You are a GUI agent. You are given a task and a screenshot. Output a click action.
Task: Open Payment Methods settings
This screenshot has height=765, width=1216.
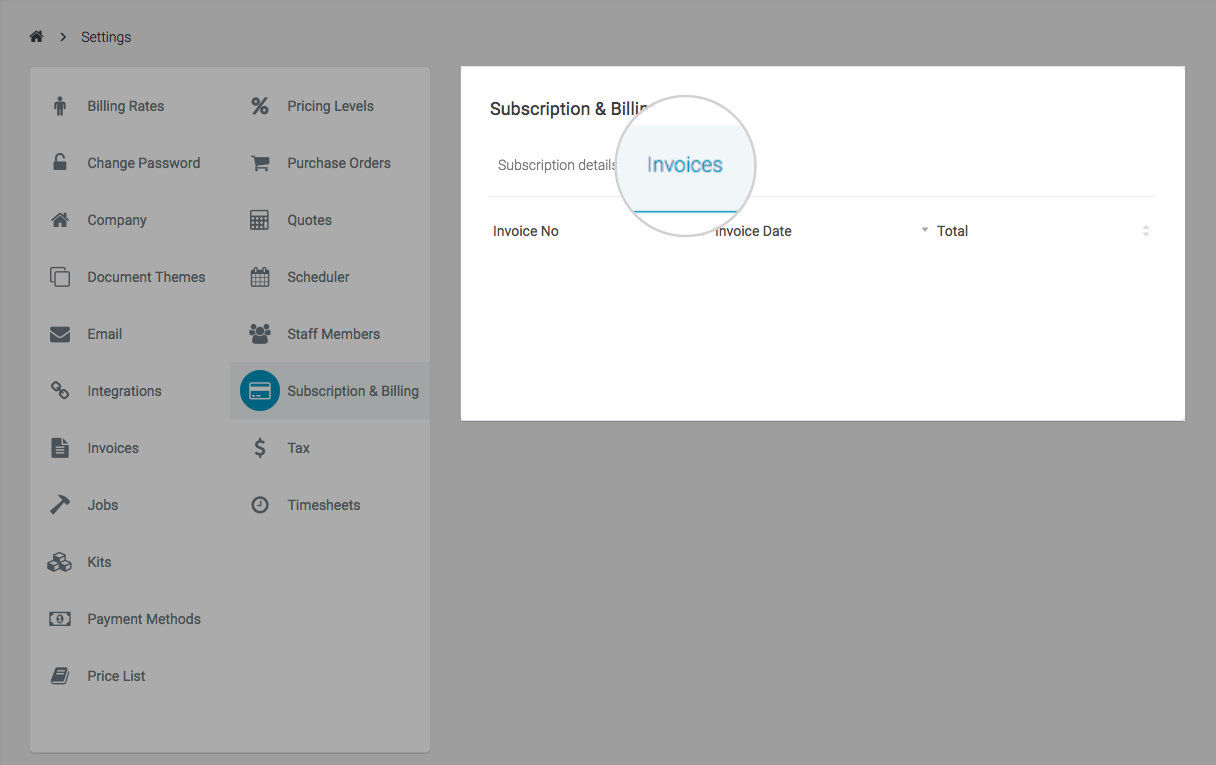(x=144, y=619)
